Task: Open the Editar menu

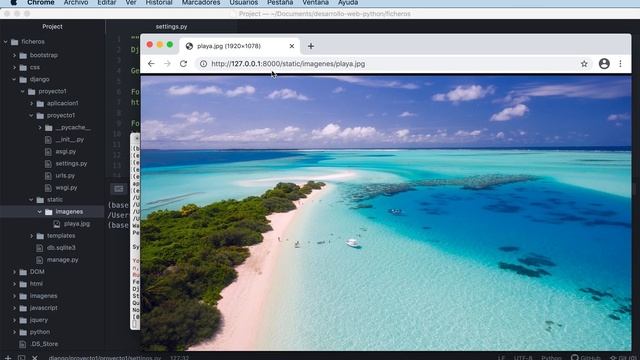Action: (107, 2)
